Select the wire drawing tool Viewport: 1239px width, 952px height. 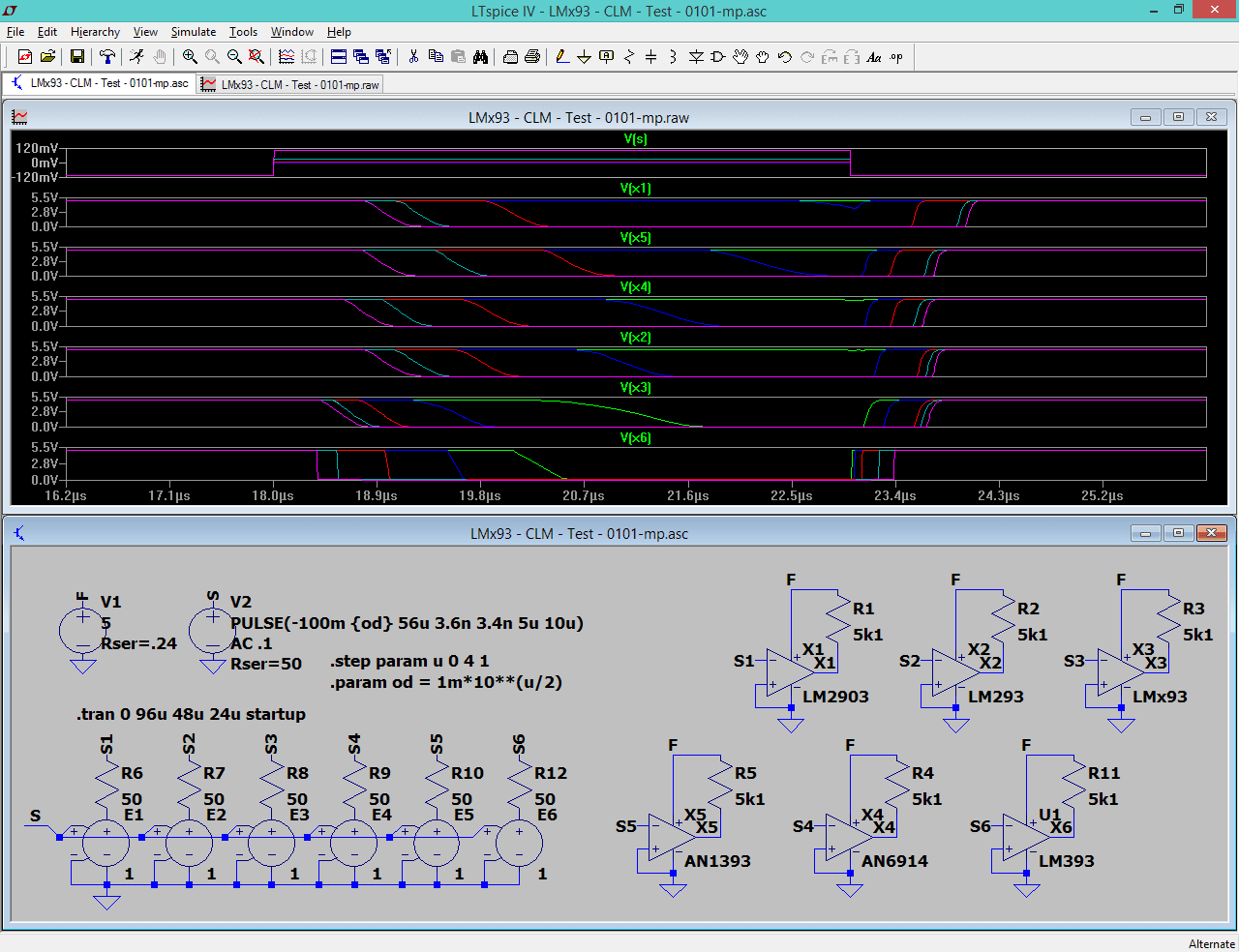pos(562,56)
